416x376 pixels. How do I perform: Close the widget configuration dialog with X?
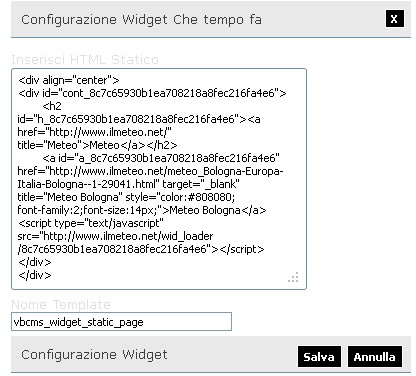395,18
